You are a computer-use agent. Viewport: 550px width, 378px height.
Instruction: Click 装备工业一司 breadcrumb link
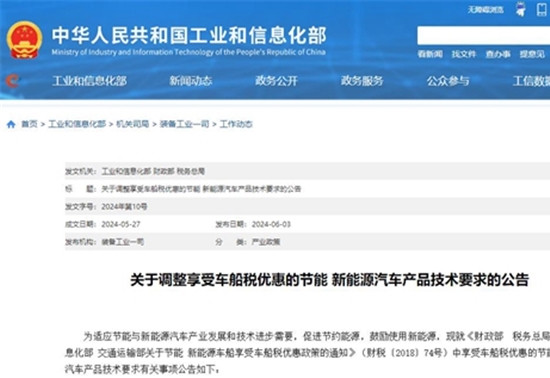coord(184,124)
